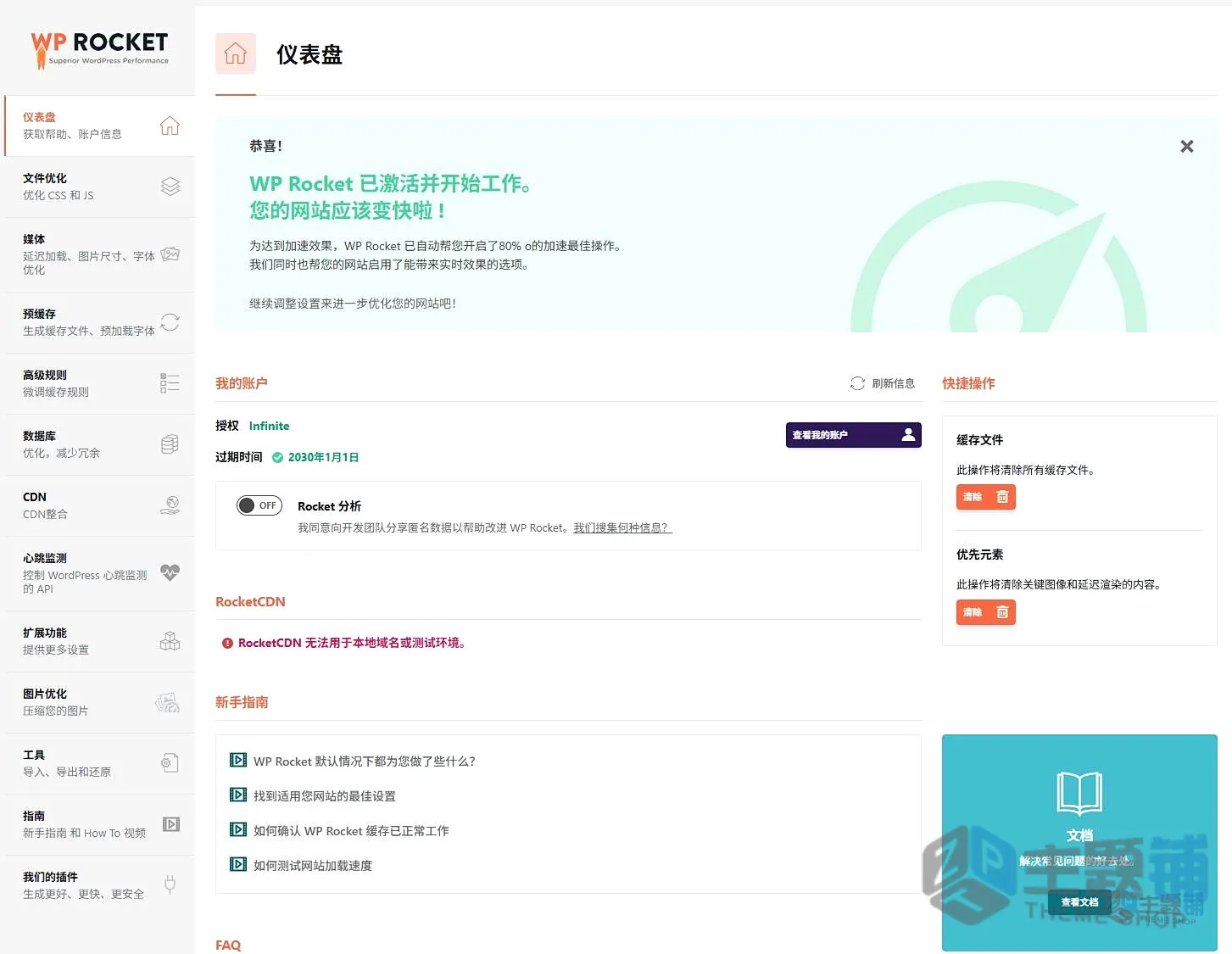
Task: Click the list icon for 高级规则
Action: pyautogui.click(x=170, y=383)
